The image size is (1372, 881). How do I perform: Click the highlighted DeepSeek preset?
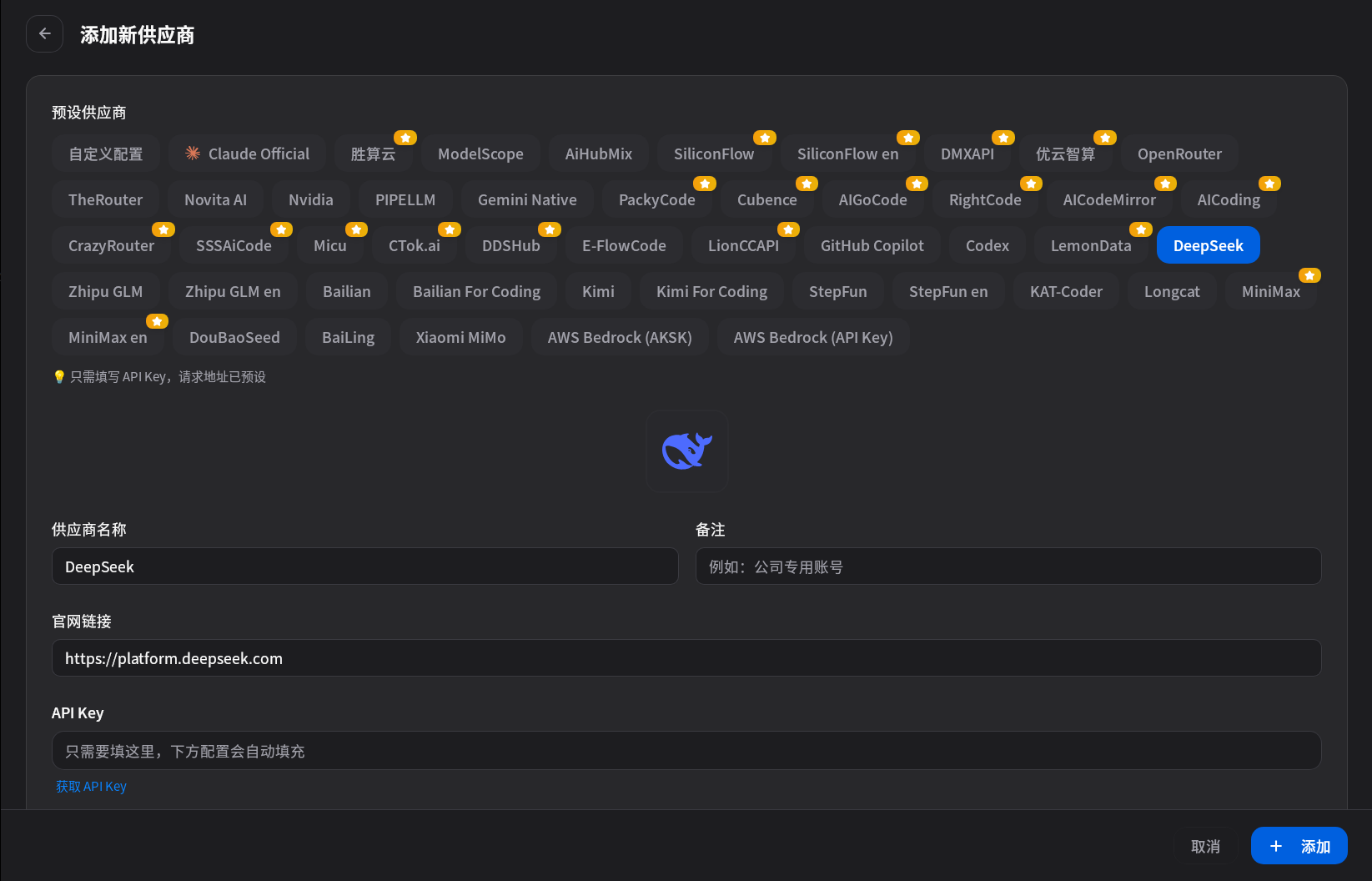point(1209,245)
